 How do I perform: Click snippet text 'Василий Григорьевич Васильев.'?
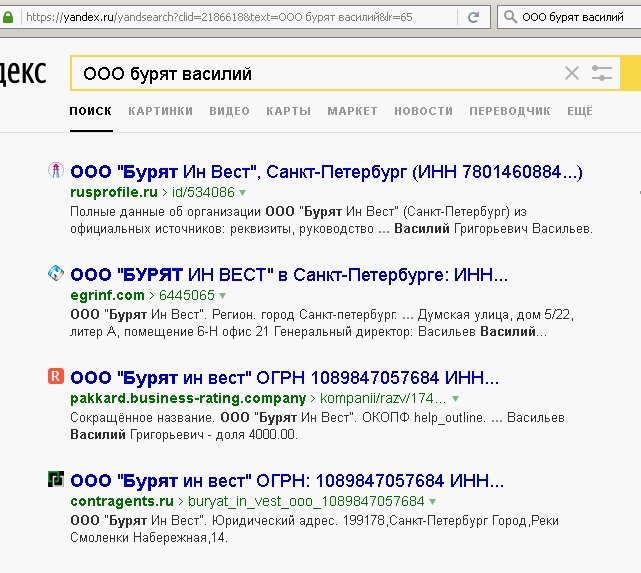493,229
